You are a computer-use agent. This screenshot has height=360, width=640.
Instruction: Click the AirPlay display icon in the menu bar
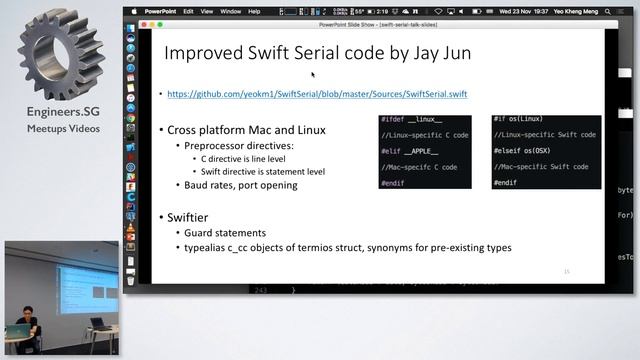click(x=451, y=11)
